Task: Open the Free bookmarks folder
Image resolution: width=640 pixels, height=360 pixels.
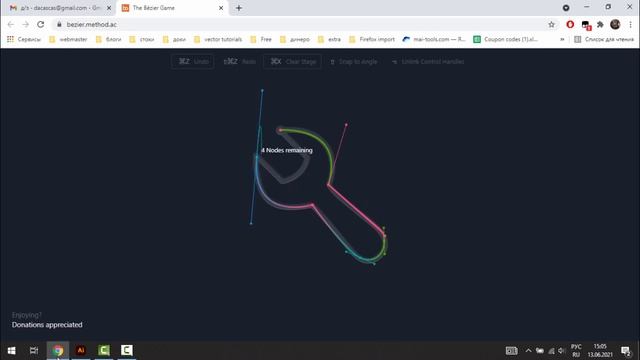Action: [261, 39]
